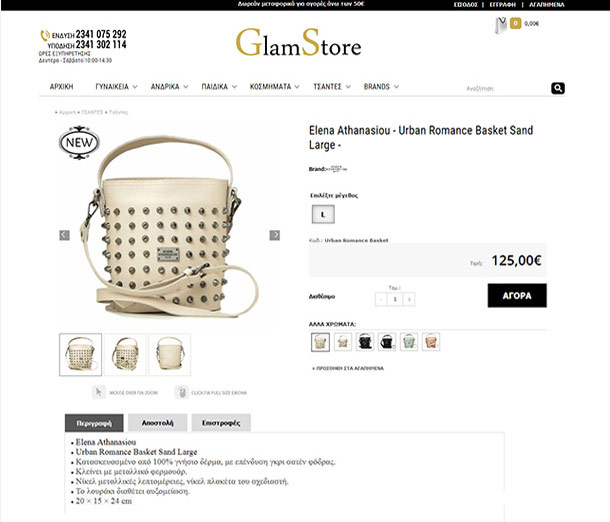Image resolution: width=610 pixels, height=522 pixels.
Task: Click the black search magnifier icon
Action: [558, 88]
